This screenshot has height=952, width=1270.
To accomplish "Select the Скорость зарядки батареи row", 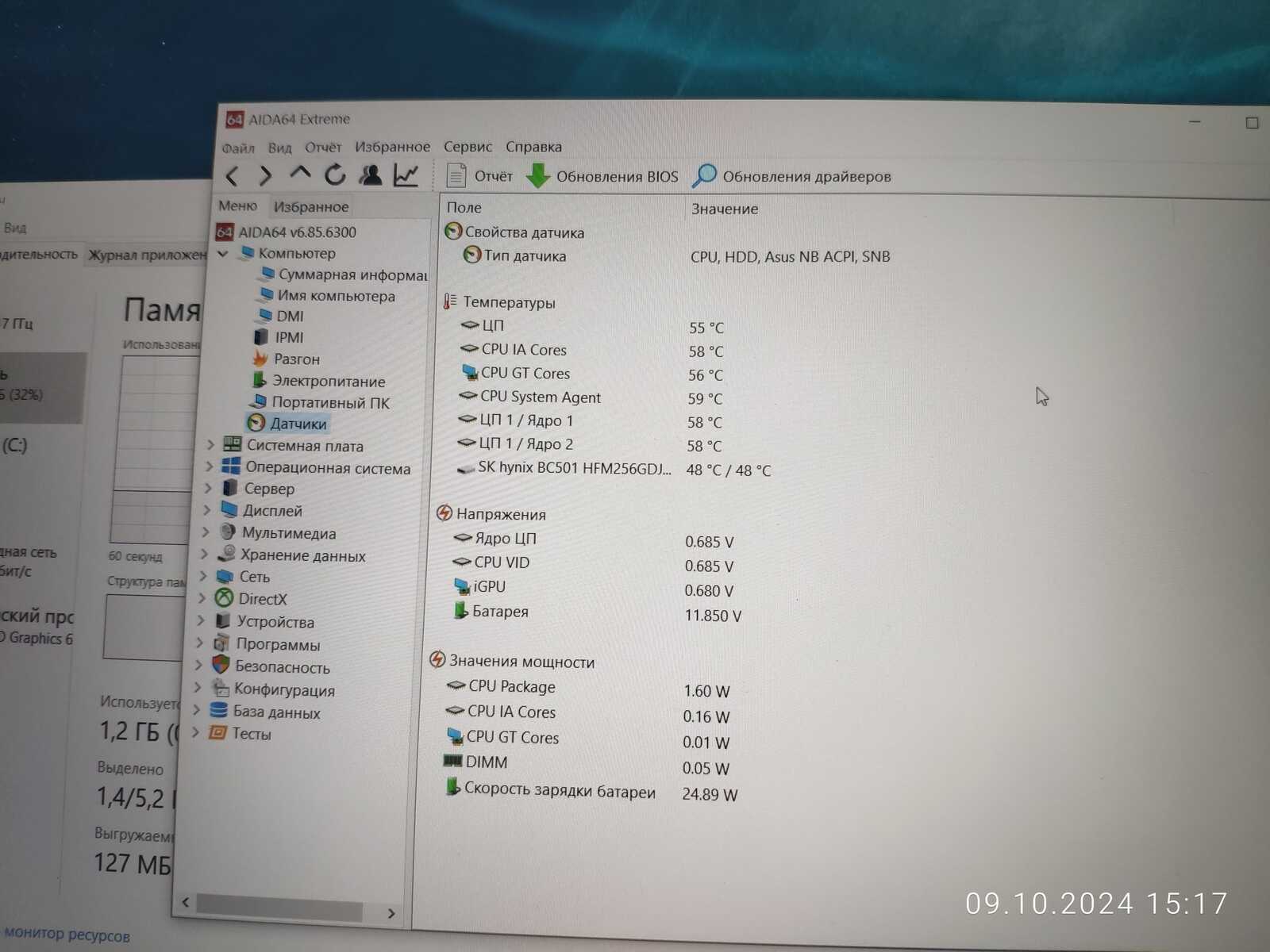I will 591,792.
